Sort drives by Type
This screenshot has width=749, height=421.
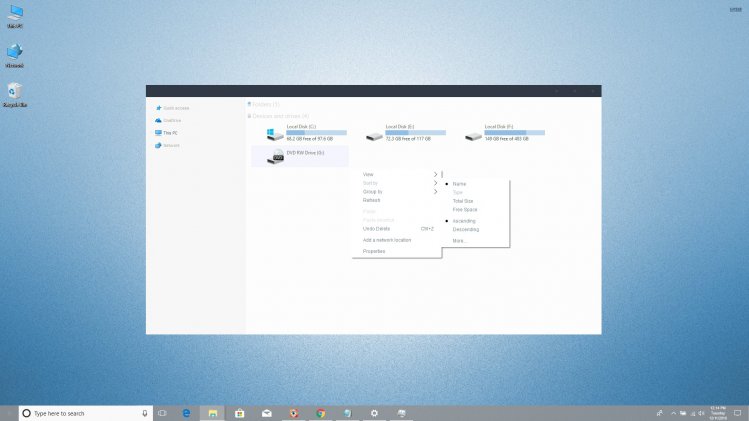458,193
